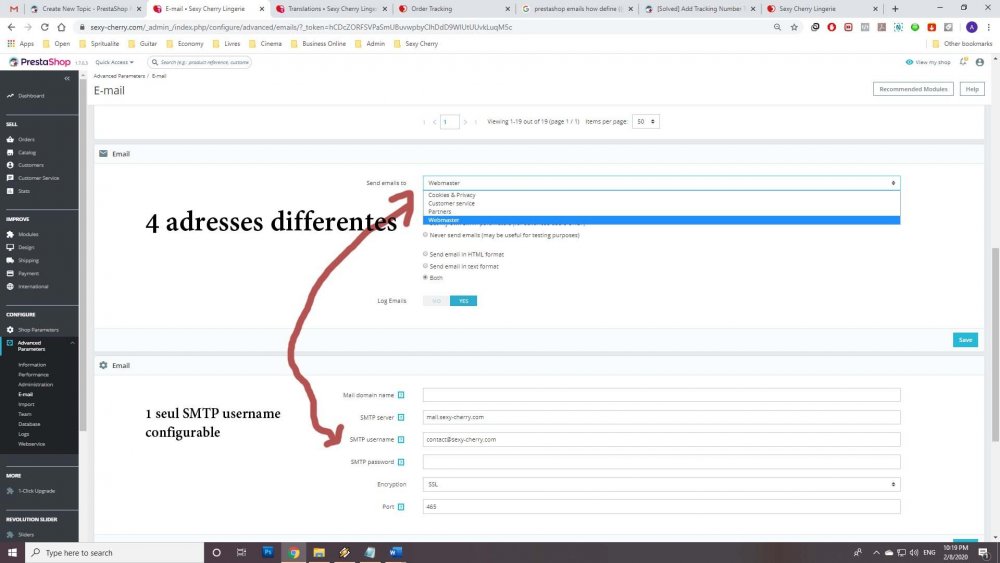The height and width of the screenshot is (563, 1000).
Task: Open the employee profile avatar icon
Action: pyautogui.click(x=980, y=62)
